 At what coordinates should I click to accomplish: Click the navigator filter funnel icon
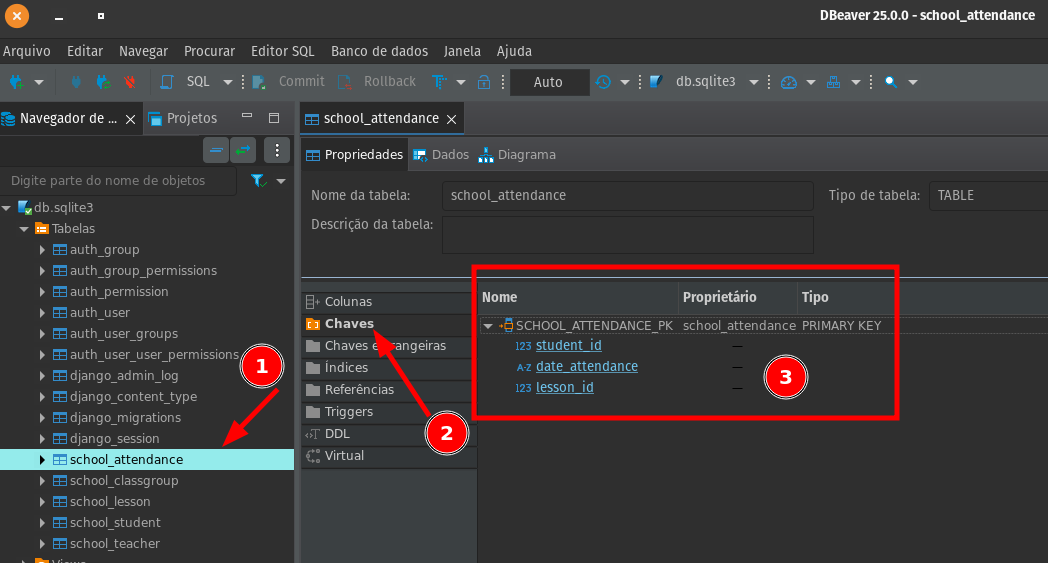coord(258,181)
